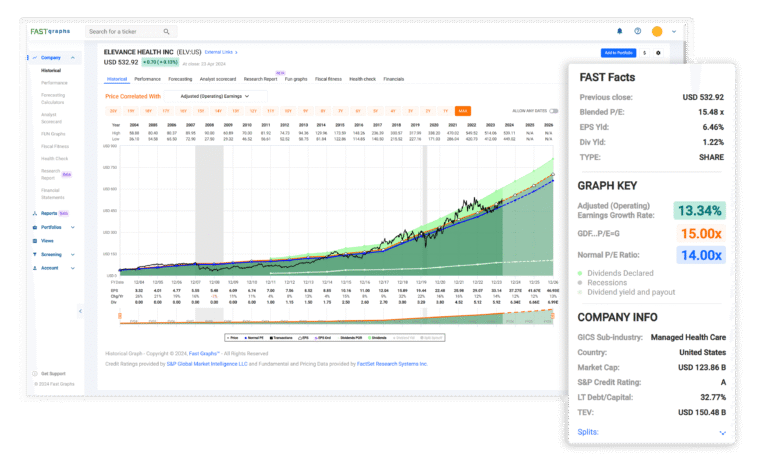Switch to the Fiscal fitness tab

[328, 79]
